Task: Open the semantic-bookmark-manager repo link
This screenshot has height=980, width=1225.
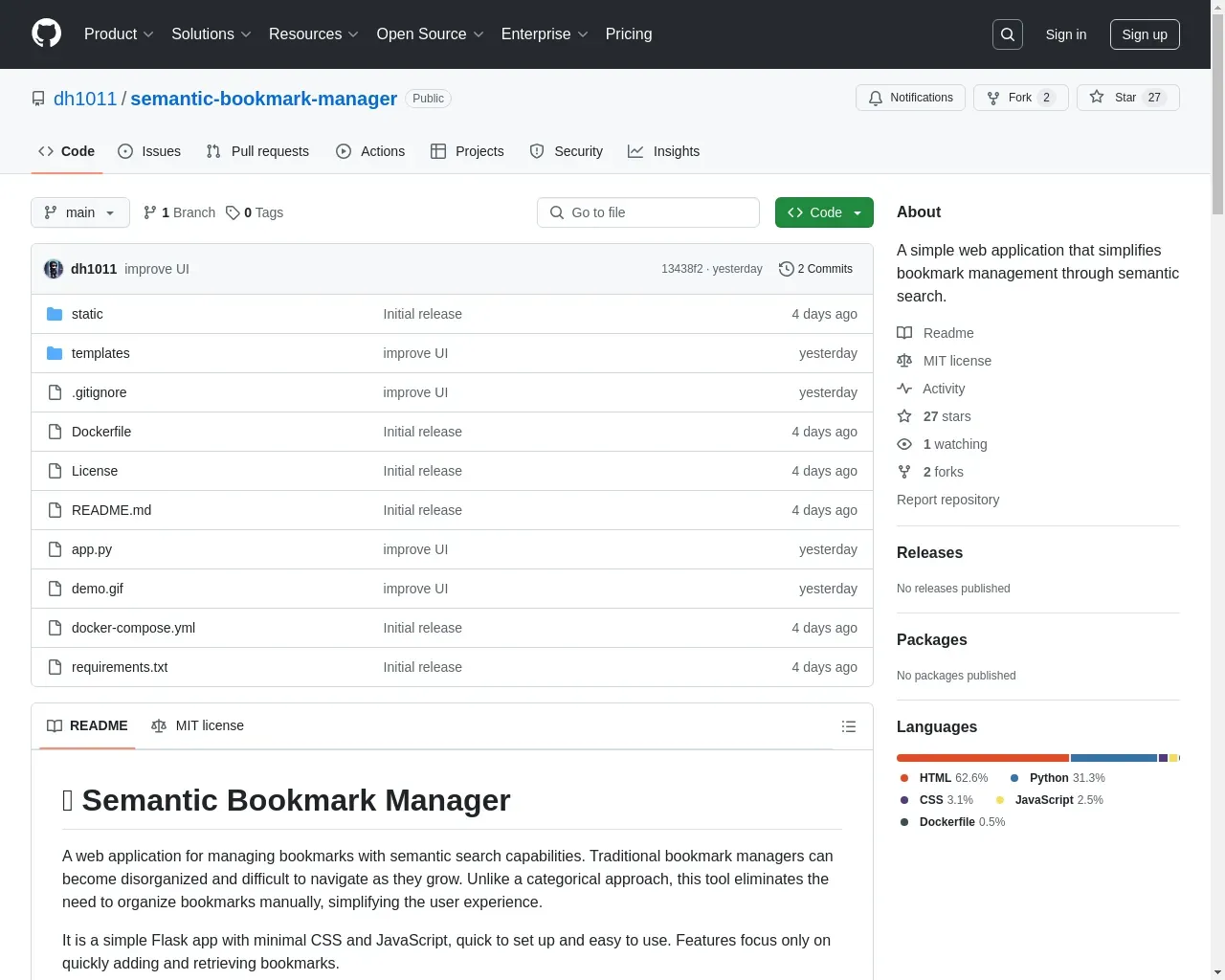Action: [x=263, y=99]
